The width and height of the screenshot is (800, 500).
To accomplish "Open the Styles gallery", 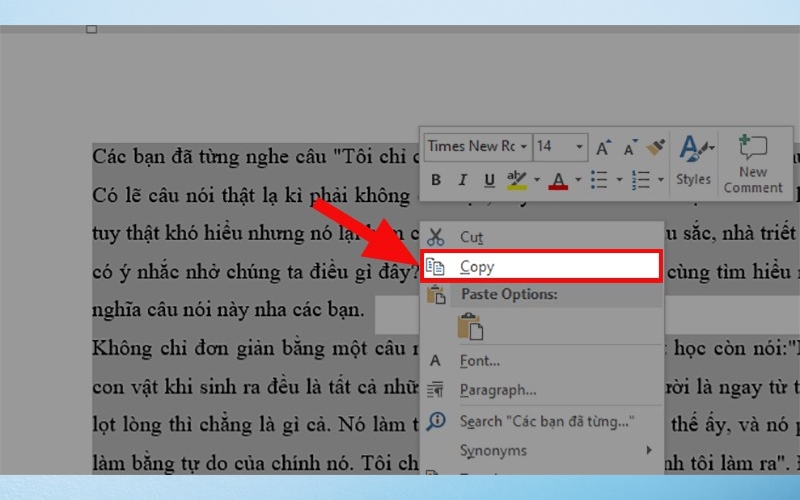I will pos(694,161).
